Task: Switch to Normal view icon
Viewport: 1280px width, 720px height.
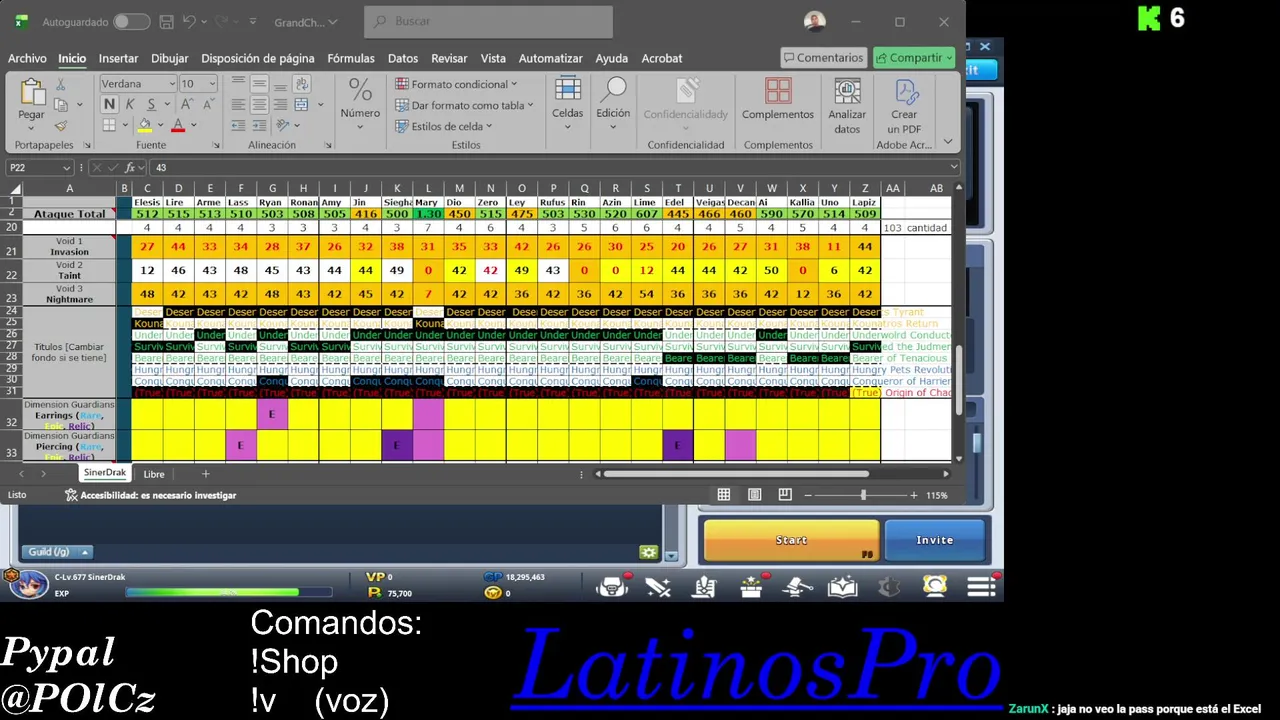Action: point(724,495)
